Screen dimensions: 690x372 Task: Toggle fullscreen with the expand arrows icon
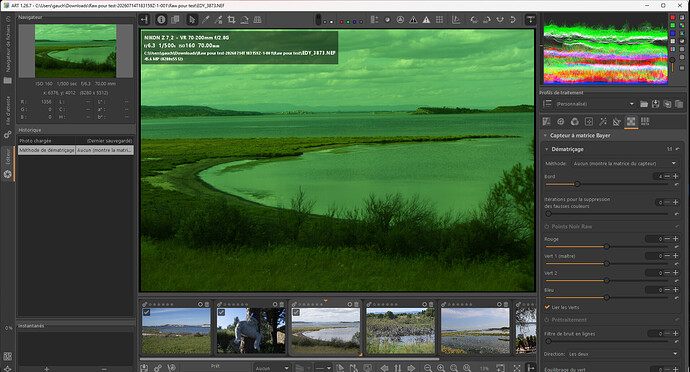(x=517, y=368)
